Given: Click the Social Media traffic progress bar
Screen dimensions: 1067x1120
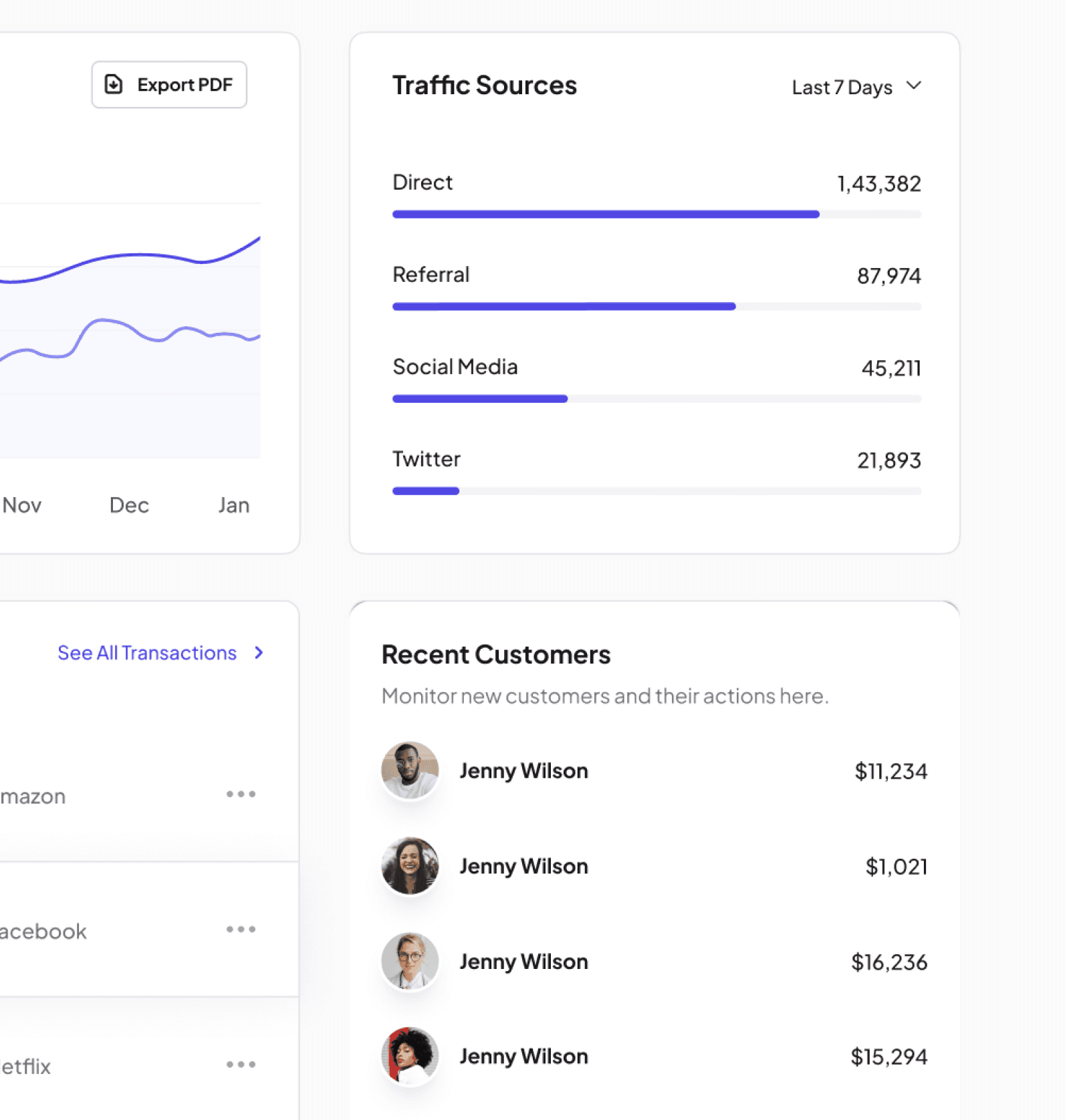Looking at the screenshot, I should tap(657, 399).
